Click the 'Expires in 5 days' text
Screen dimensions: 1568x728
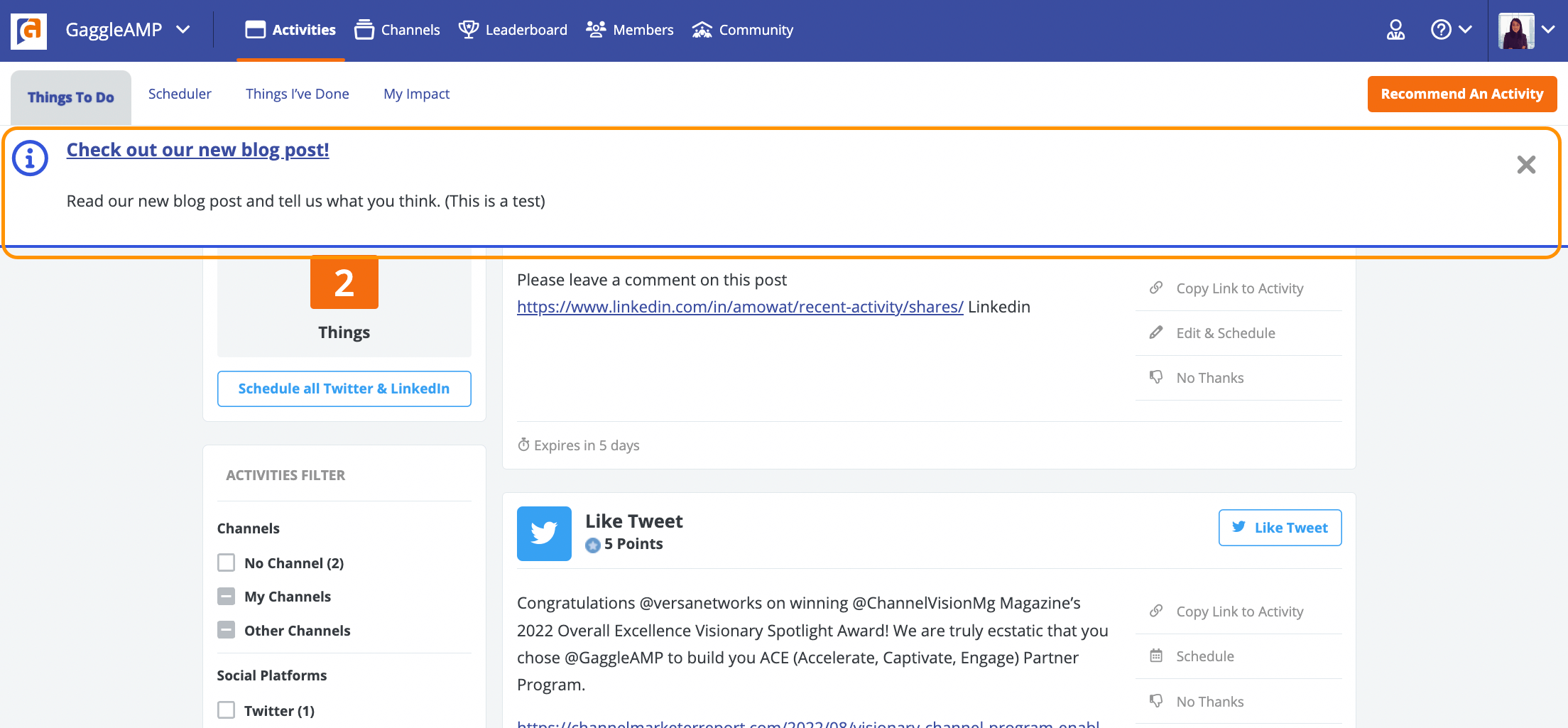(x=587, y=445)
